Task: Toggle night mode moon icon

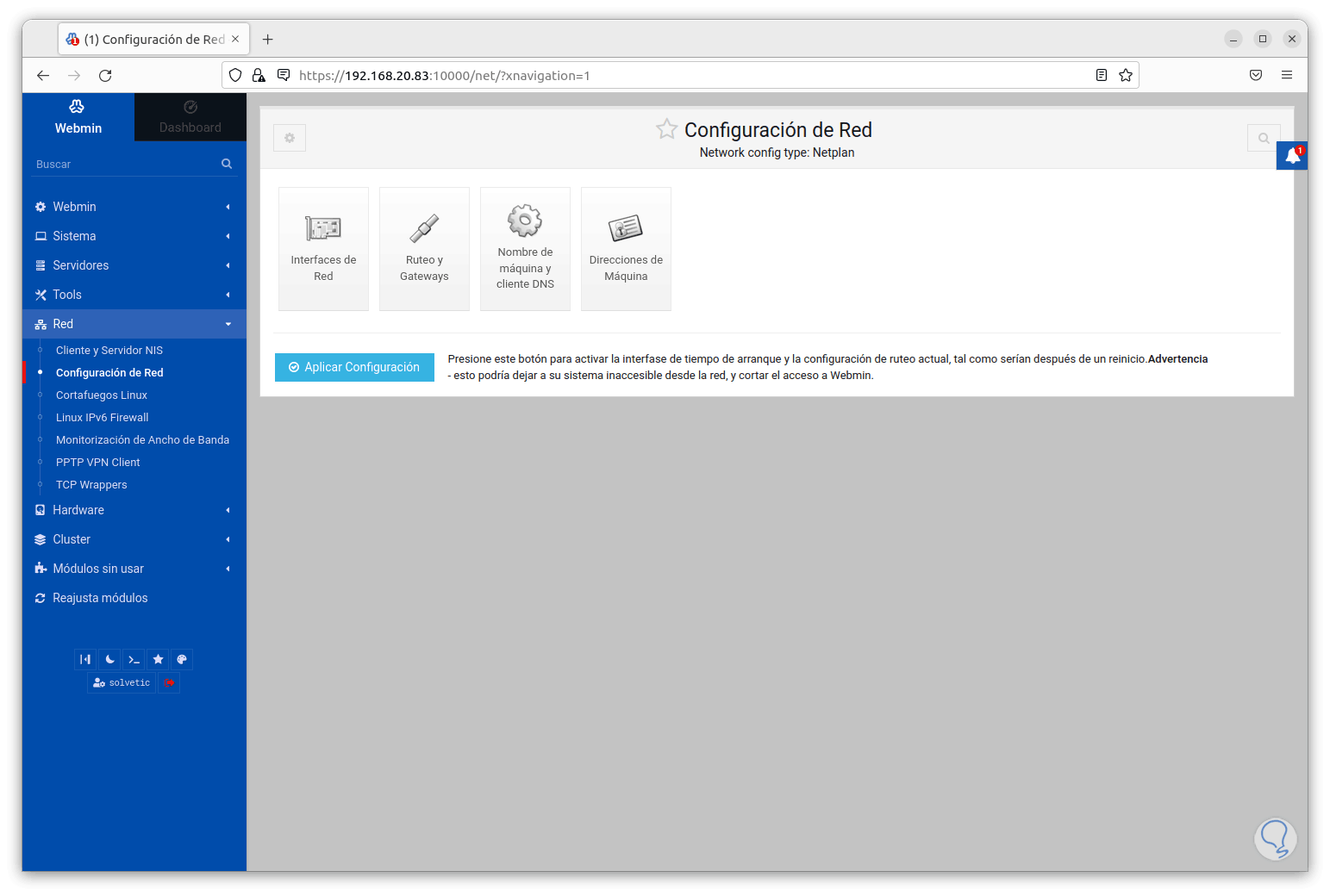Action: click(x=109, y=659)
